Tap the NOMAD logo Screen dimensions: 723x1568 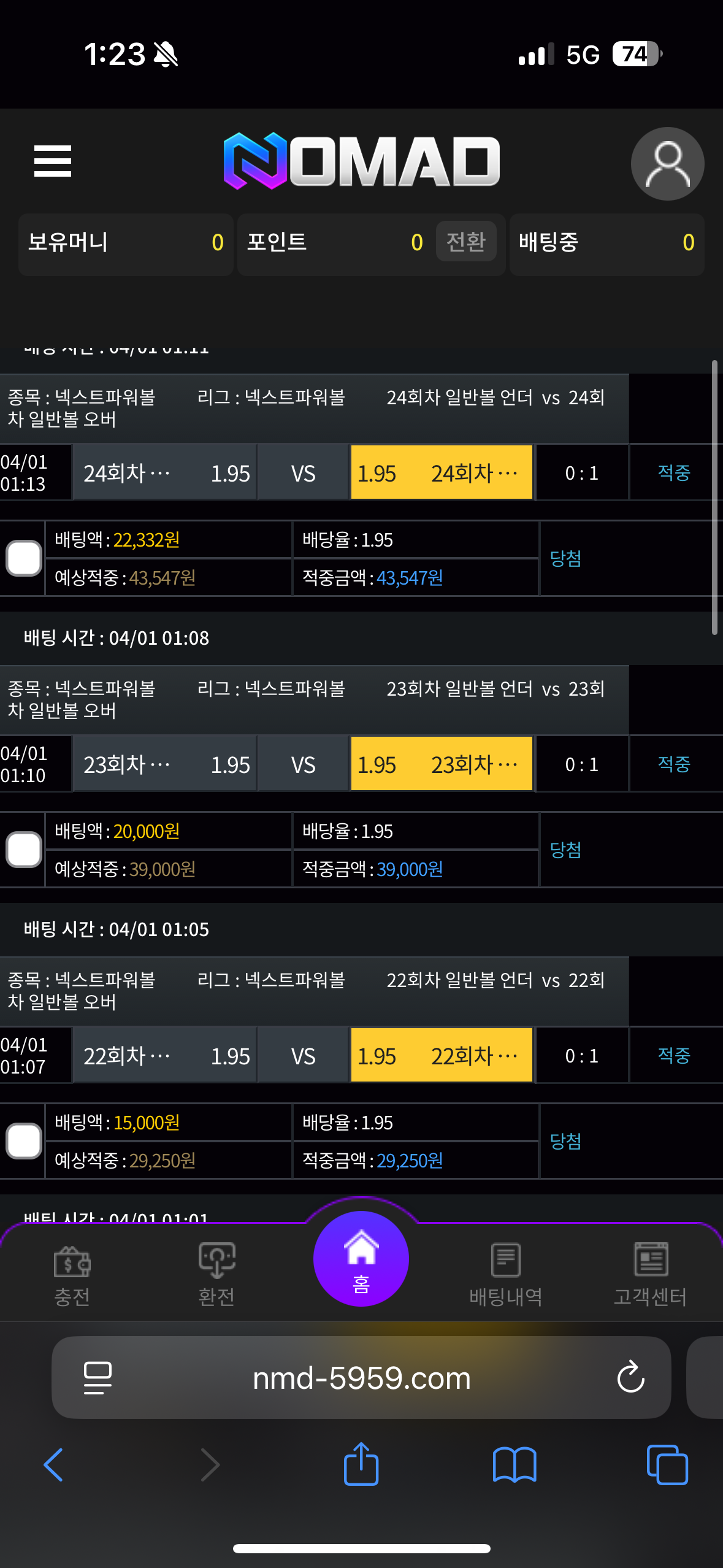tap(362, 161)
